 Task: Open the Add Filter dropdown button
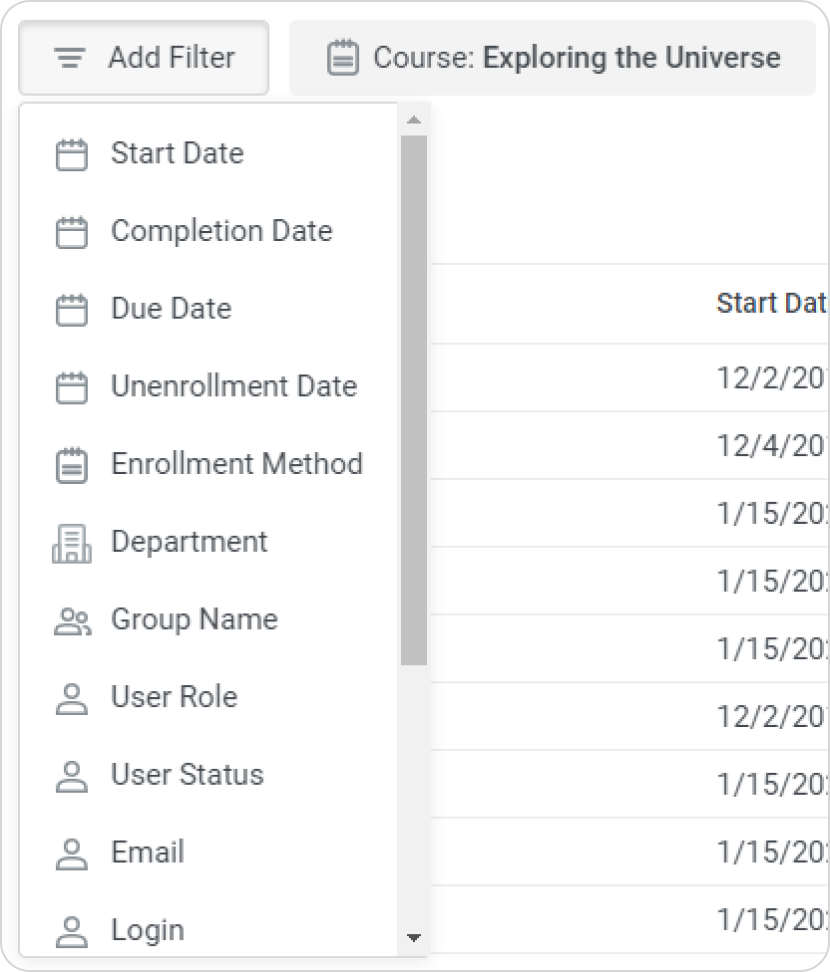point(144,58)
